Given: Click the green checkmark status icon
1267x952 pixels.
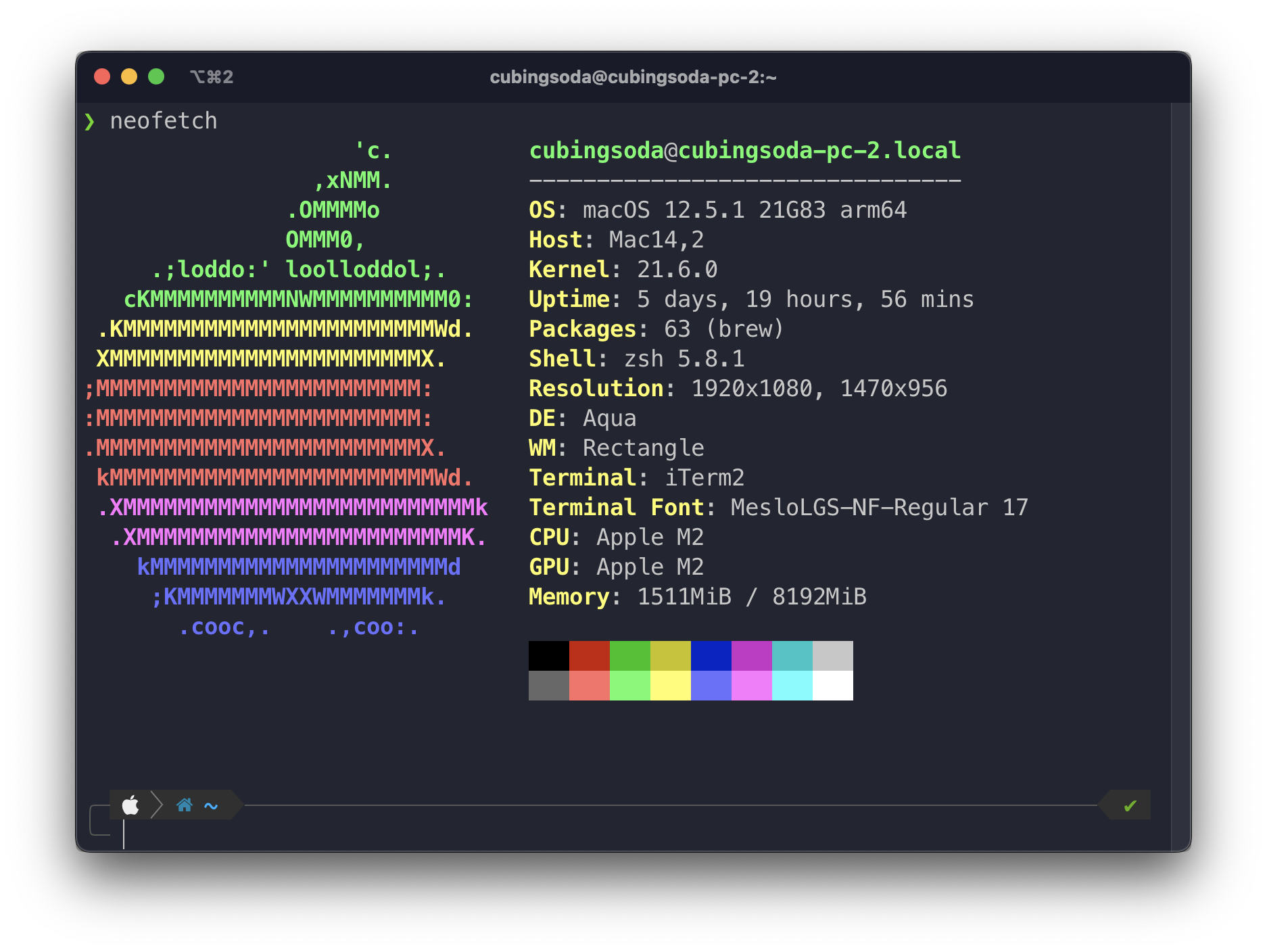Looking at the screenshot, I should click(1130, 805).
